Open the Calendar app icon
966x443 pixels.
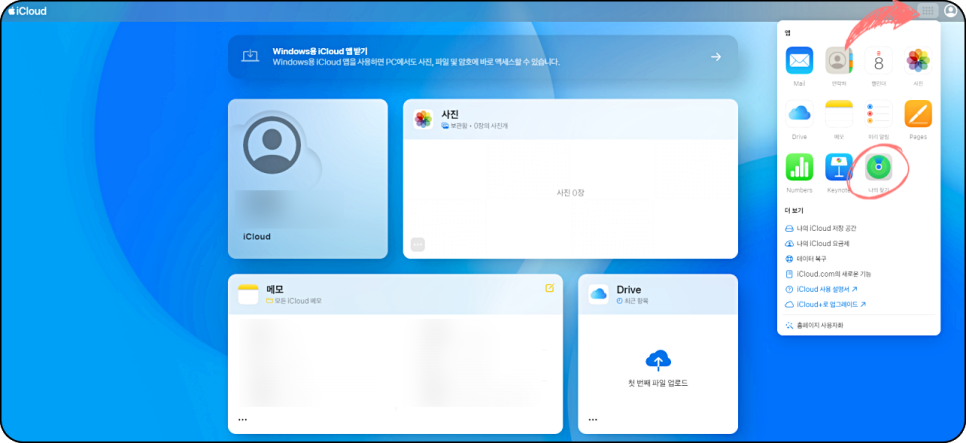tap(879, 60)
